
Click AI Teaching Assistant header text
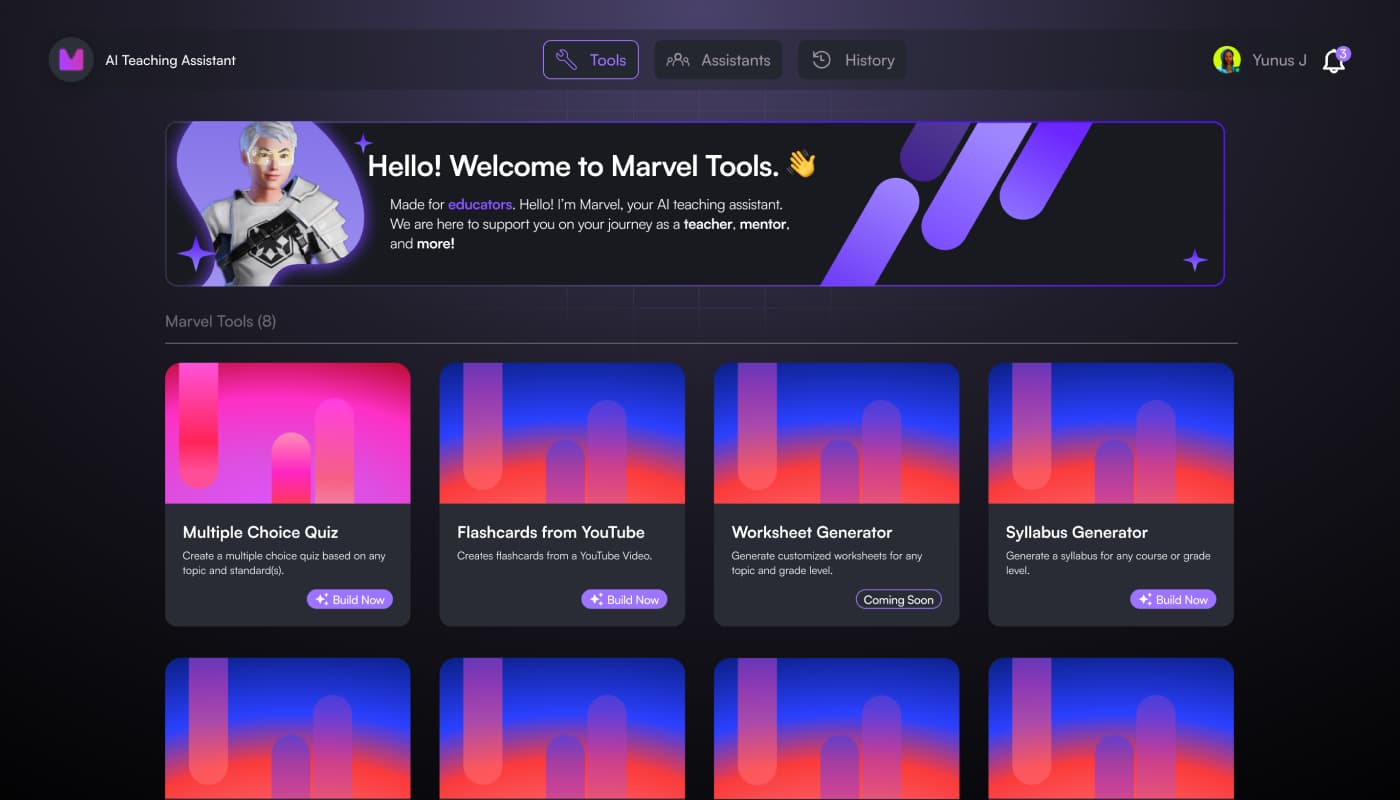tap(171, 60)
